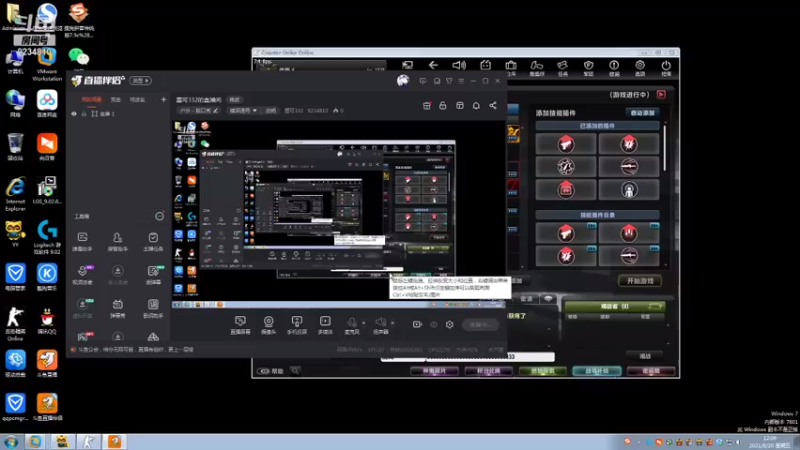
Task: Expand the toolbox circle menu button
Action: click(x=159, y=216)
